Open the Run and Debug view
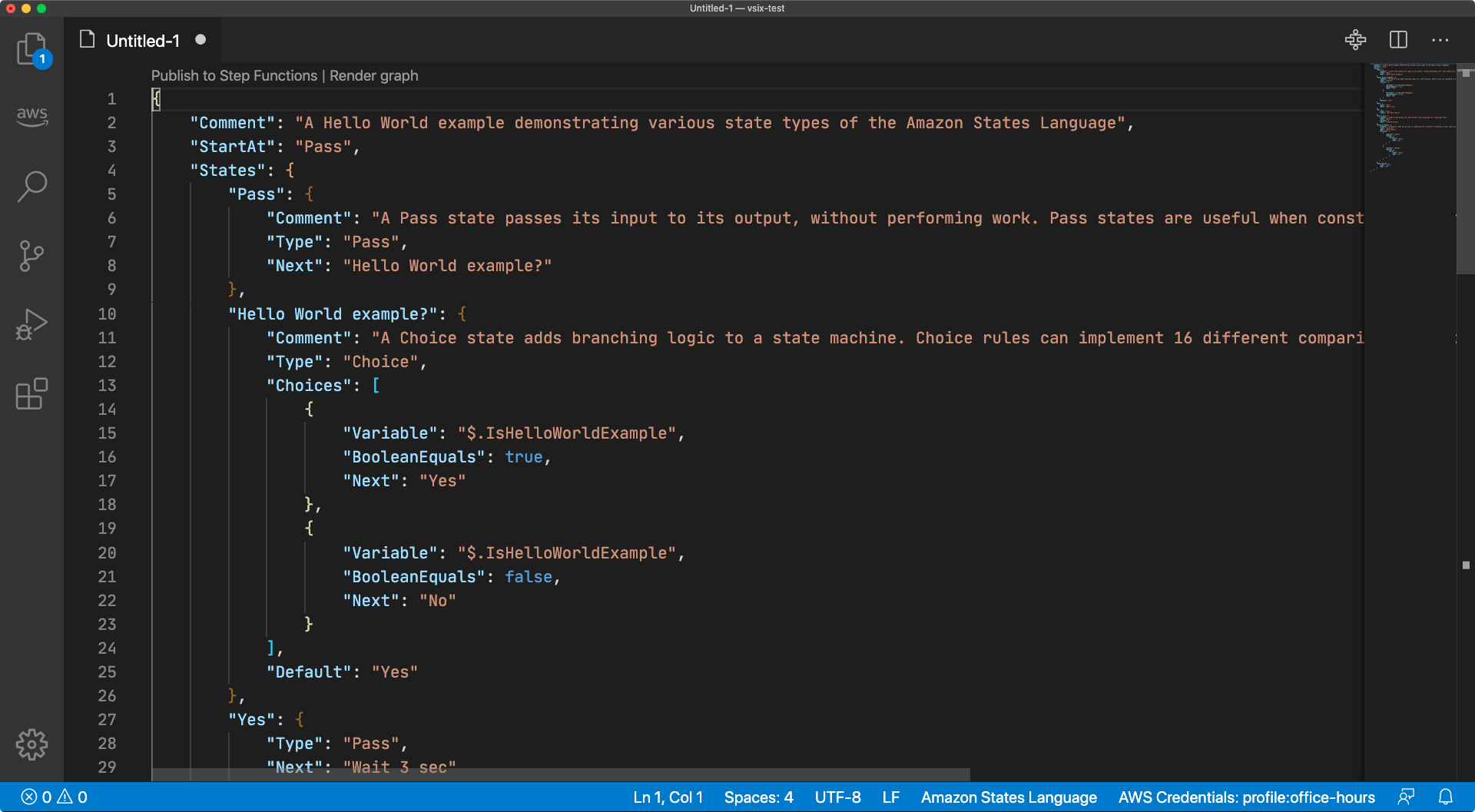 [x=31, y=325]
